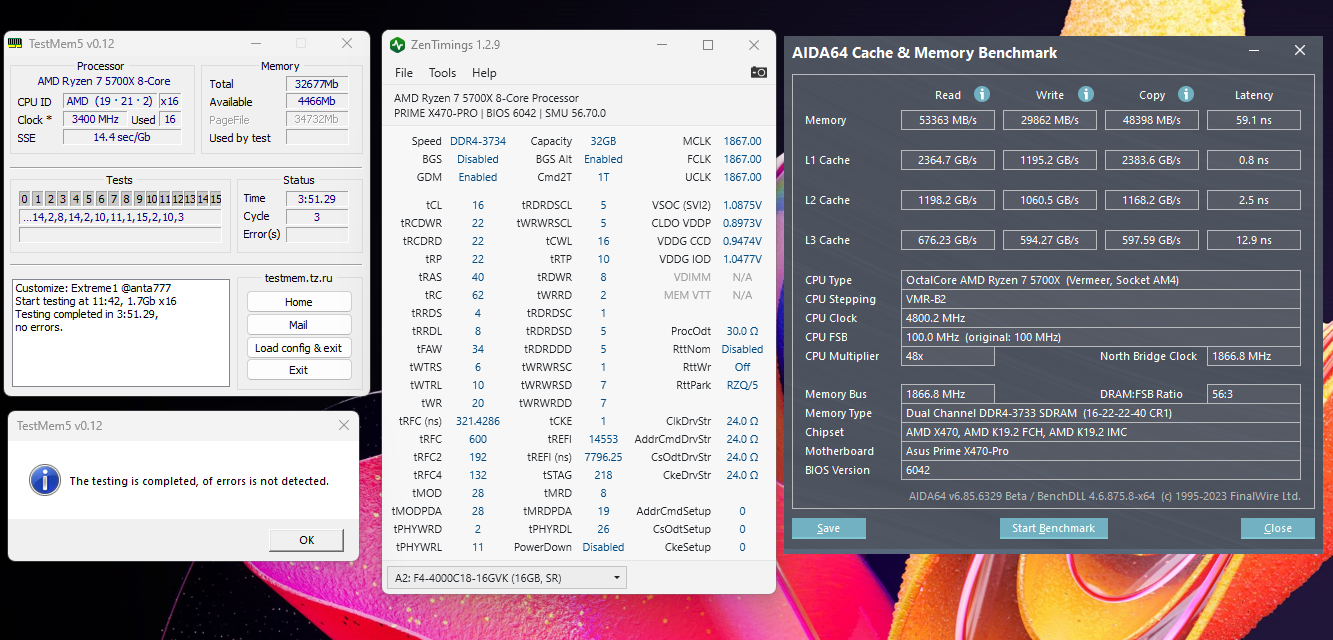1333x640 pixels.
Task: Click the test sequence field ...14,2,8,14,2
Action: click(x=120, y=217)
